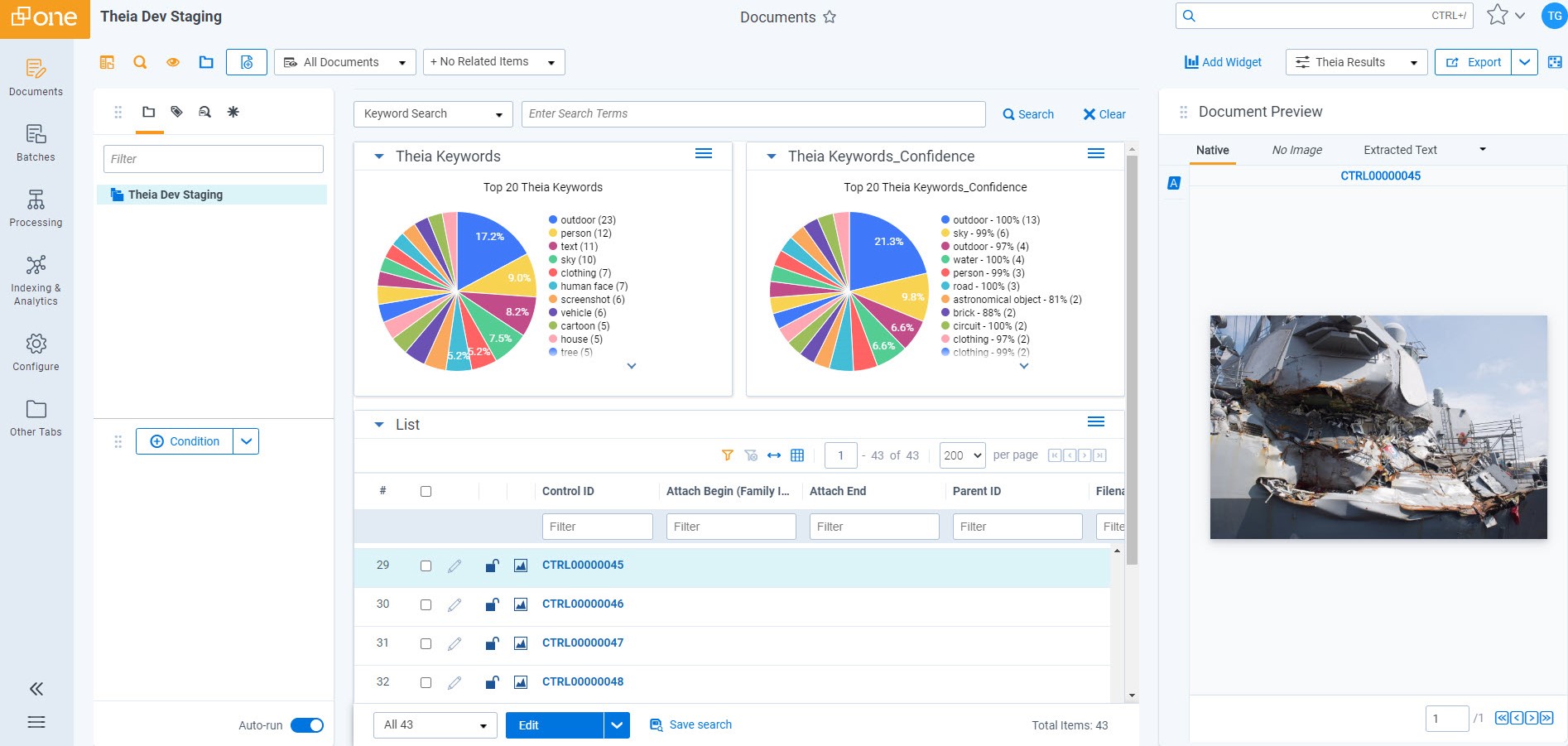Open the Batches sidebar section

click(x=36, y=142)
